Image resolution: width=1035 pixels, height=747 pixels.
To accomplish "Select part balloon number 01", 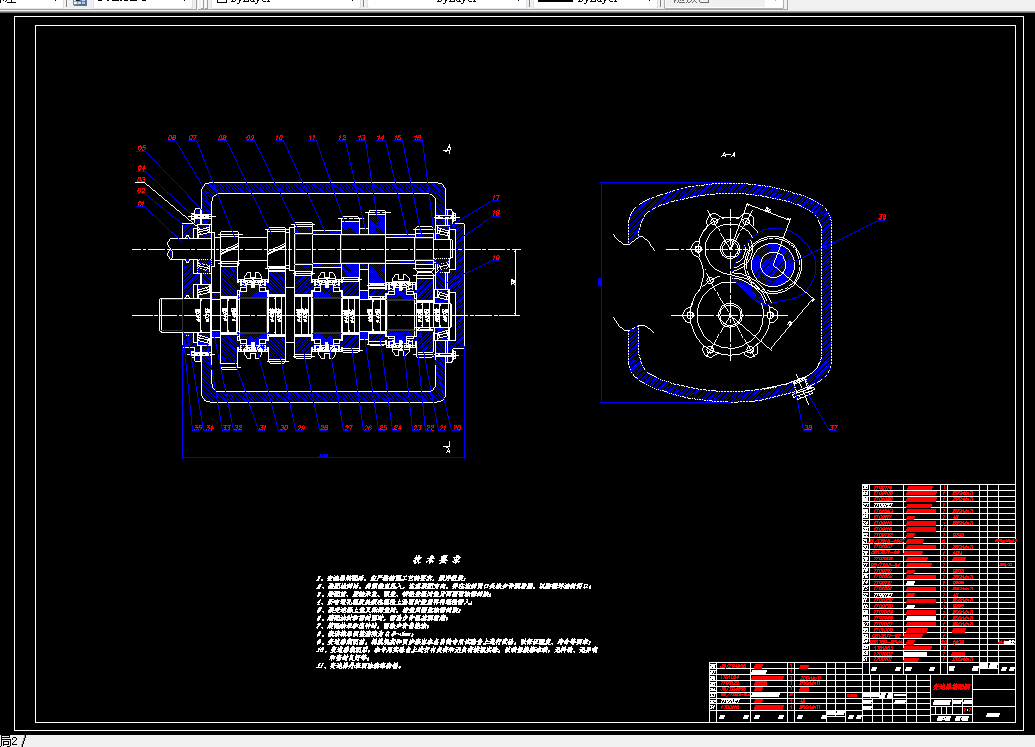I will [141, 204].
